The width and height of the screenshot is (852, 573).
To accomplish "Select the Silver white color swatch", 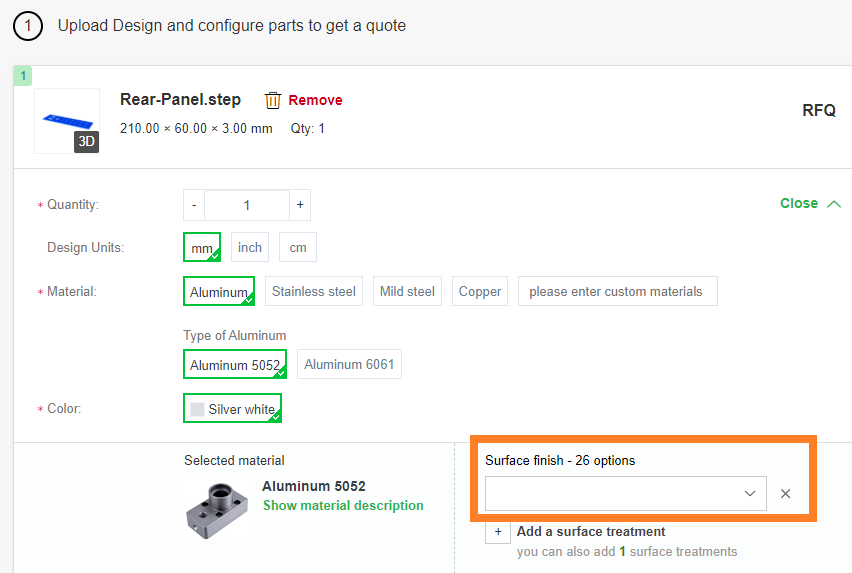I will [233, 408].
